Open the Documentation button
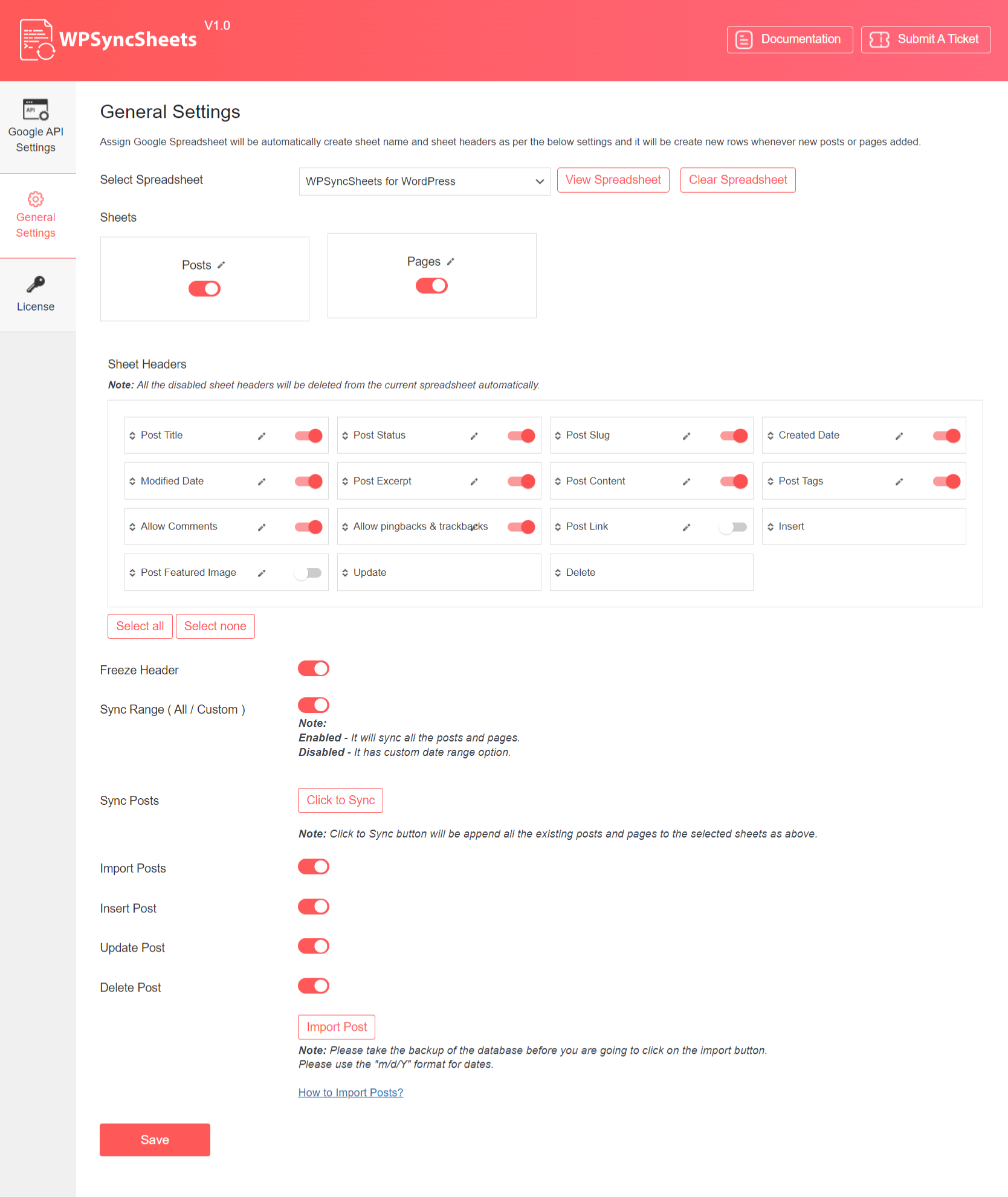This screenshot has width=1008, height=1197. pyautogui.click(x=790, y=40)
